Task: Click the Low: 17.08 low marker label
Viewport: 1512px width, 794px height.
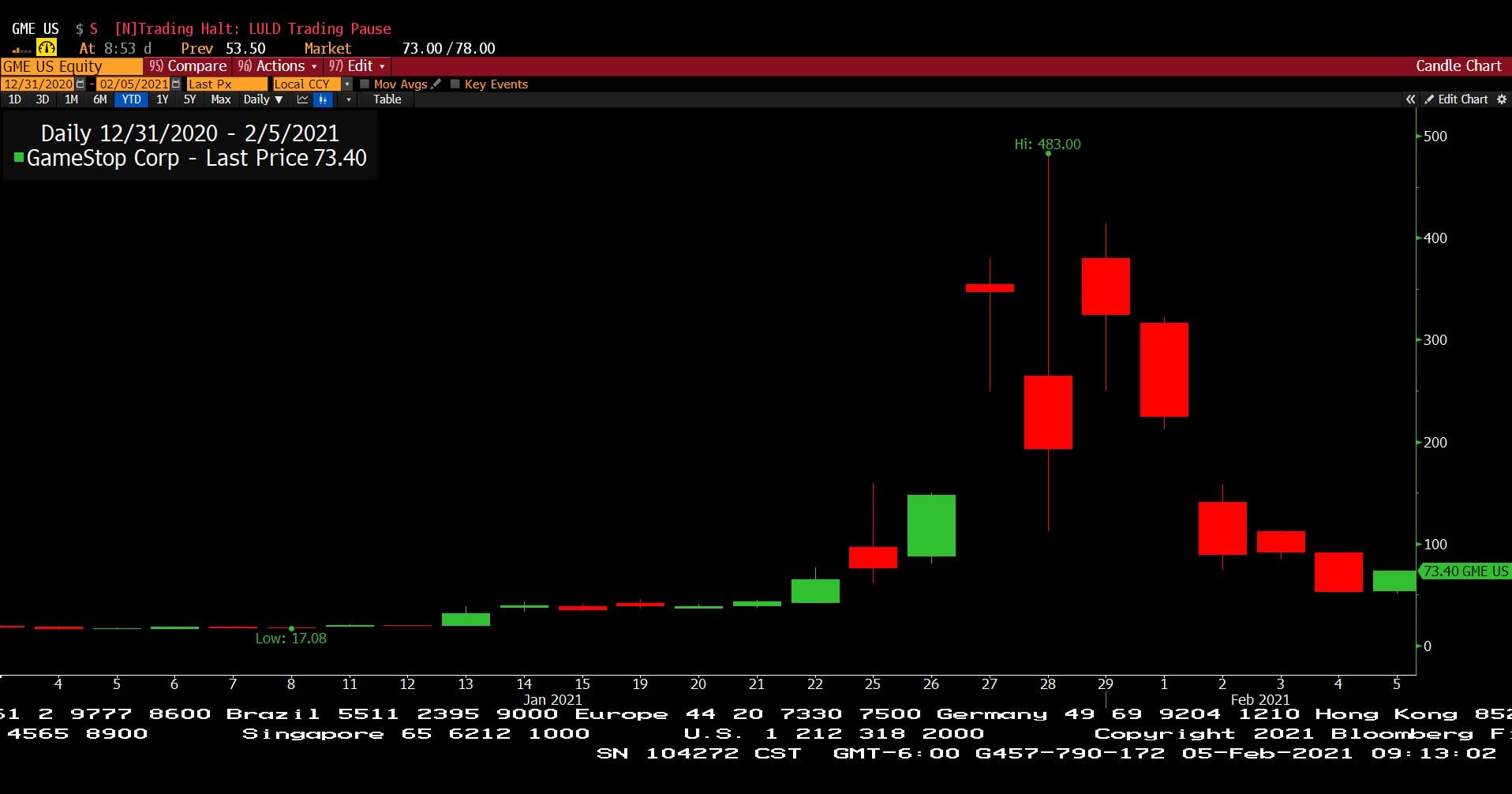Action: coord(290,639)
